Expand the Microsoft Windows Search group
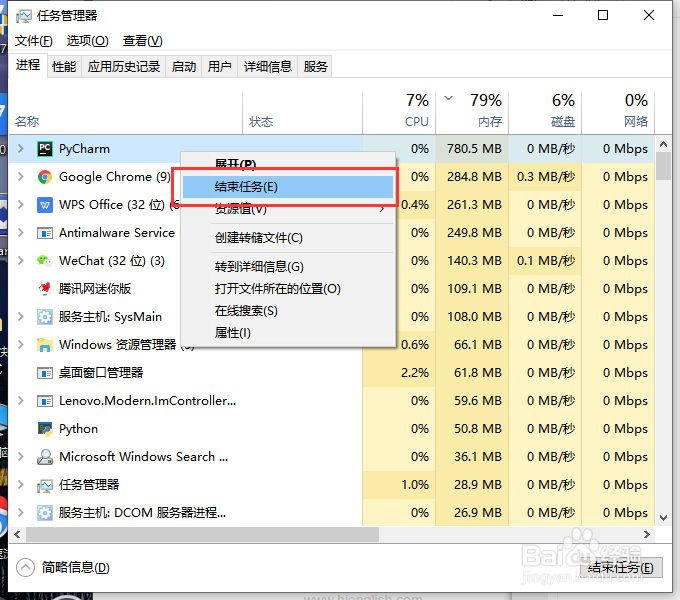 coord(20,457)
